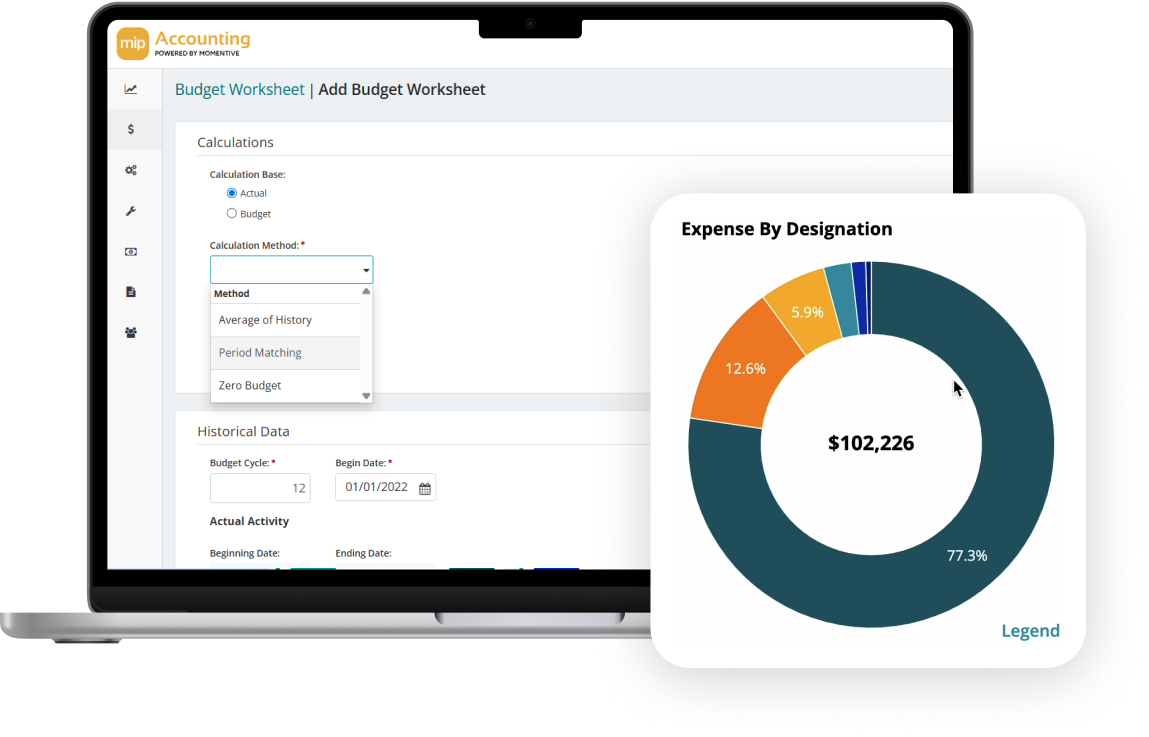Open the cash banknote sidebar icon
The height and width of the screenshot is (737, 1149).
131,252
